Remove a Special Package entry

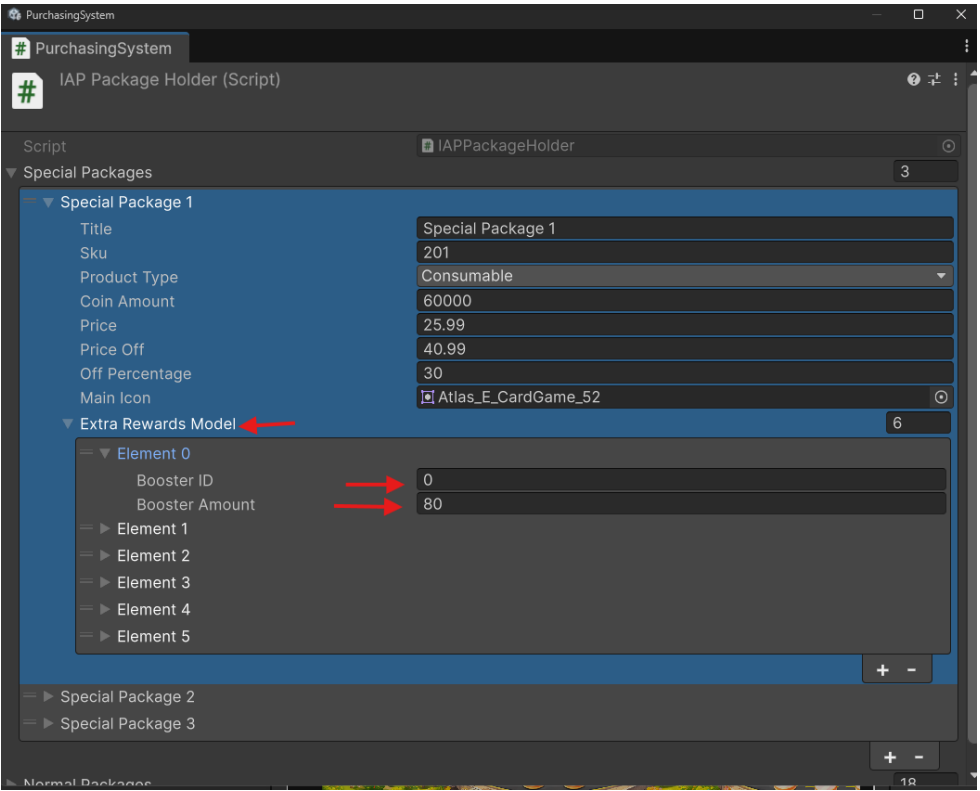[919, 758]
